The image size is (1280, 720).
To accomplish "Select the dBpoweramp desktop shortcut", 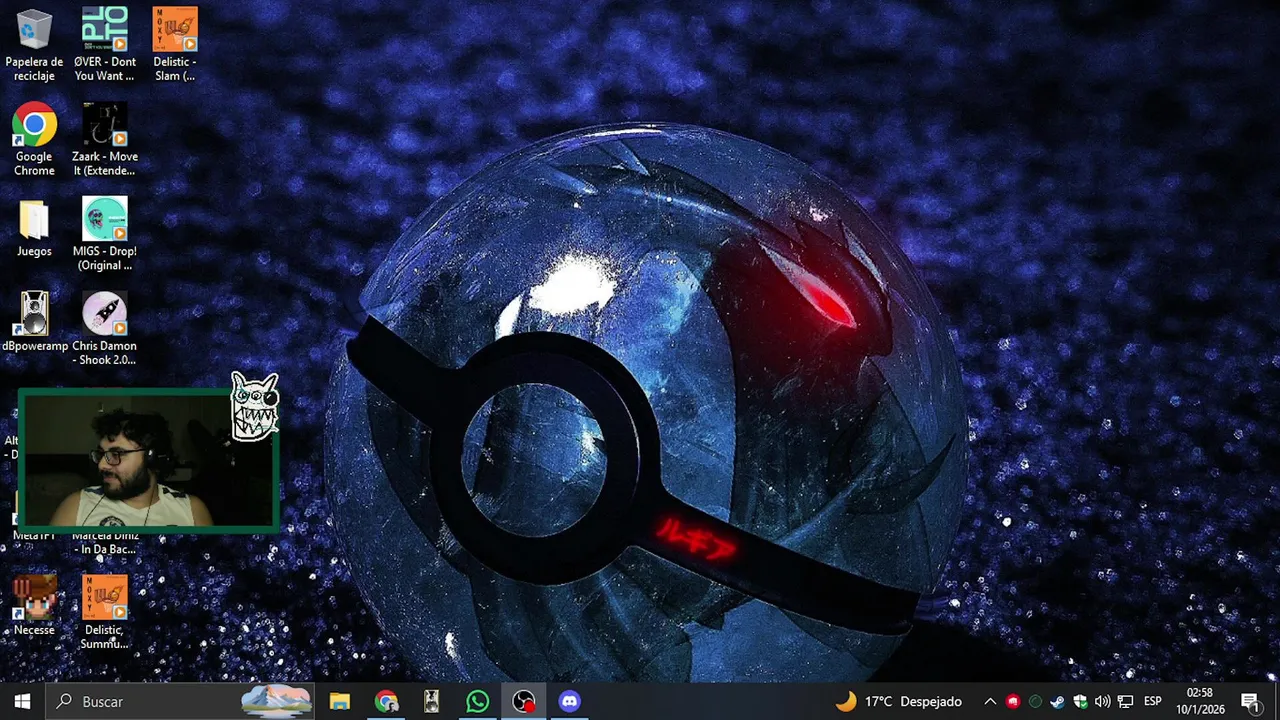I will pos(35,321).
